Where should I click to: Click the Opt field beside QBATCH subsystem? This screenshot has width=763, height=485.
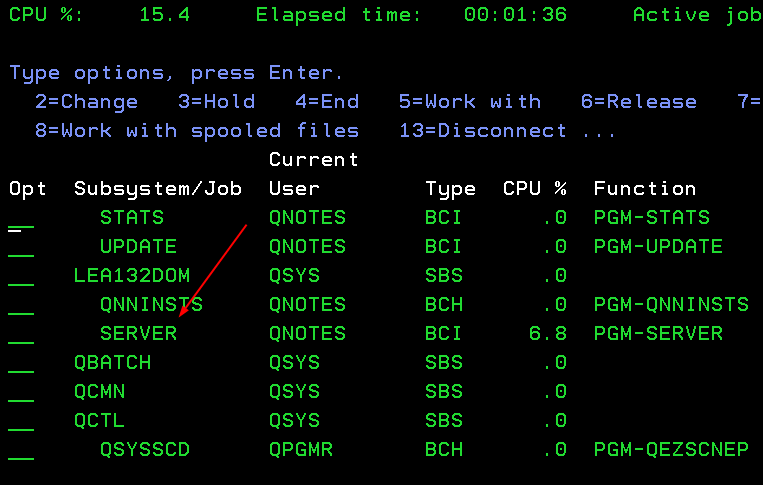[x=21, y=363]
